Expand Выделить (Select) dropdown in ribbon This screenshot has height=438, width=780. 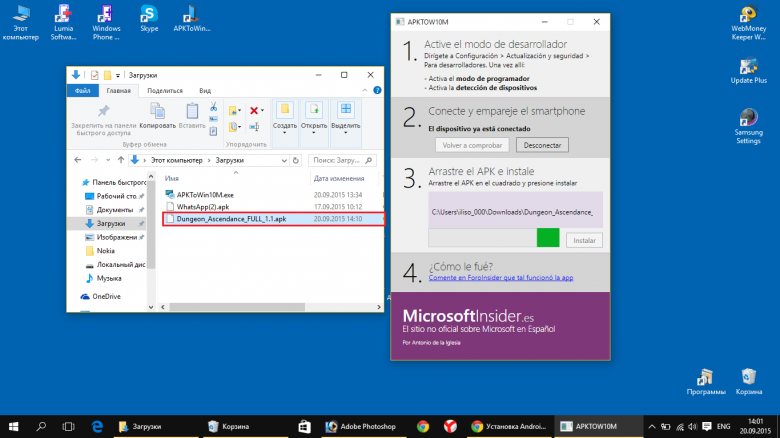345,133
